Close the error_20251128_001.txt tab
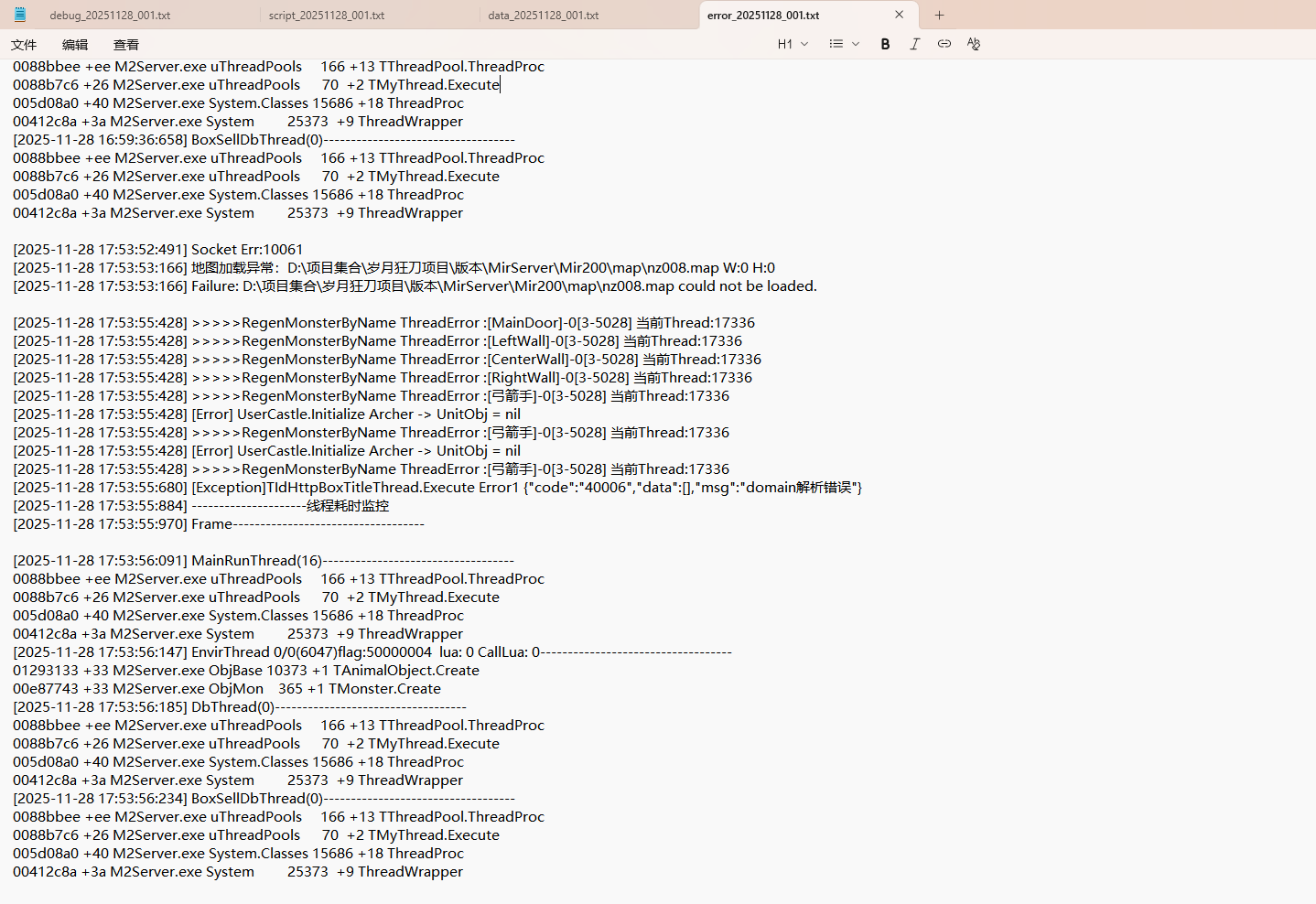The image size is (1316, 904). coord(899,15)
